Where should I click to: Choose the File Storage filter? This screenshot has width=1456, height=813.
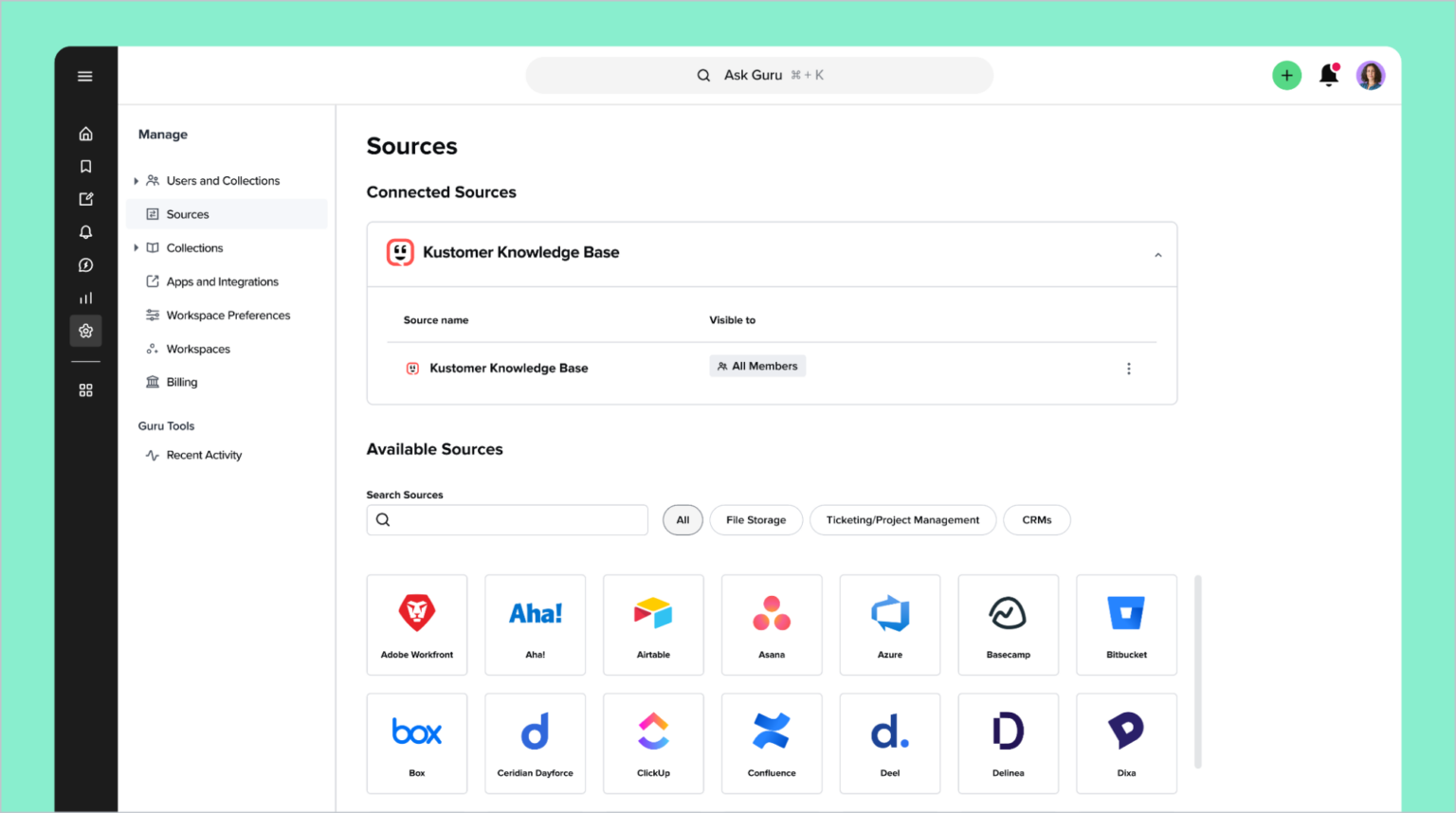tap(755, 519)
